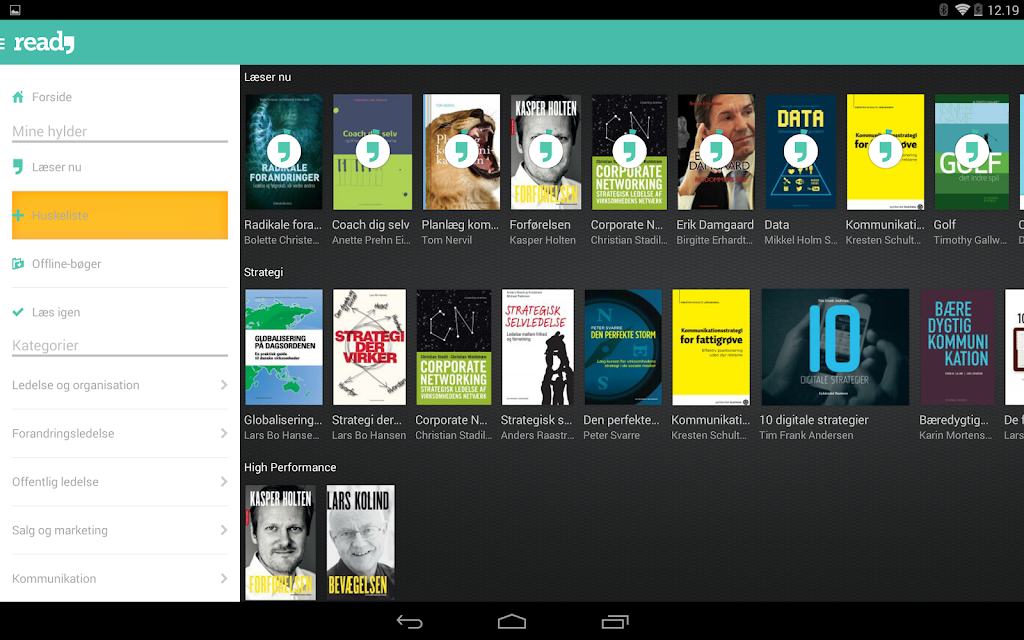Screen dimensions: 1024x640
Task: Tap the Android back button
Action: pyautogui.click(x=409, y=622)
